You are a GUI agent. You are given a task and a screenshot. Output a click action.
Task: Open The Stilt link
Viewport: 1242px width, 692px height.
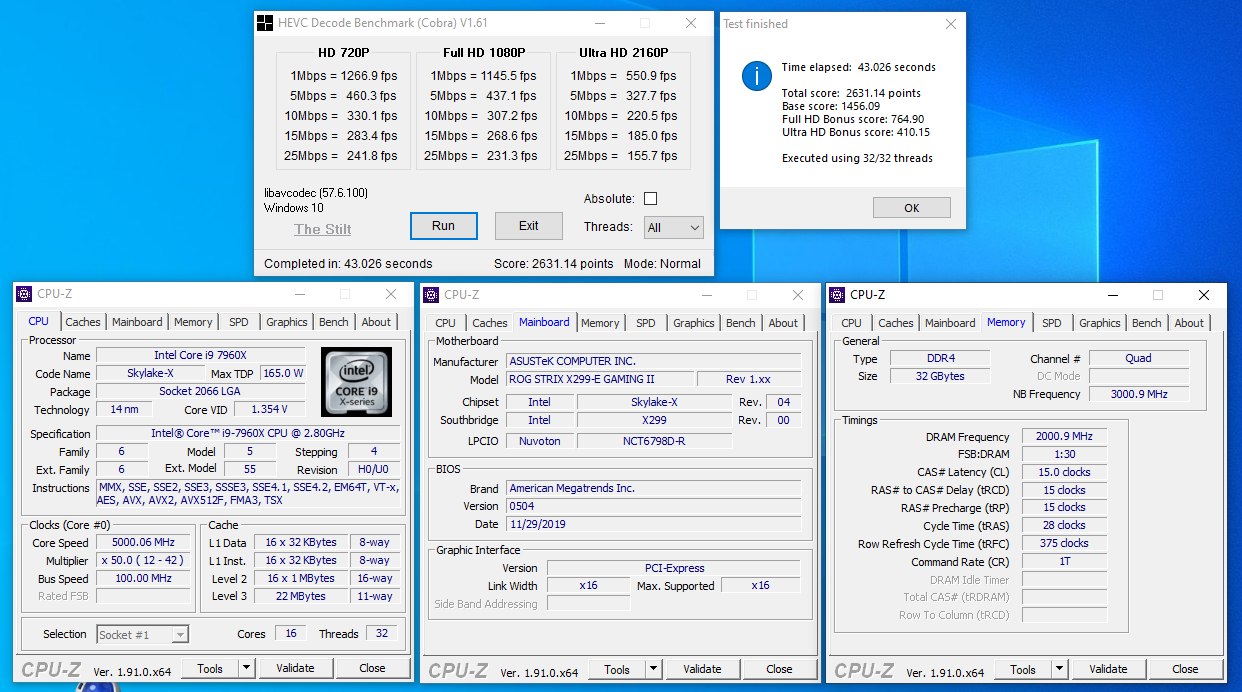click(x=322, y=229)
